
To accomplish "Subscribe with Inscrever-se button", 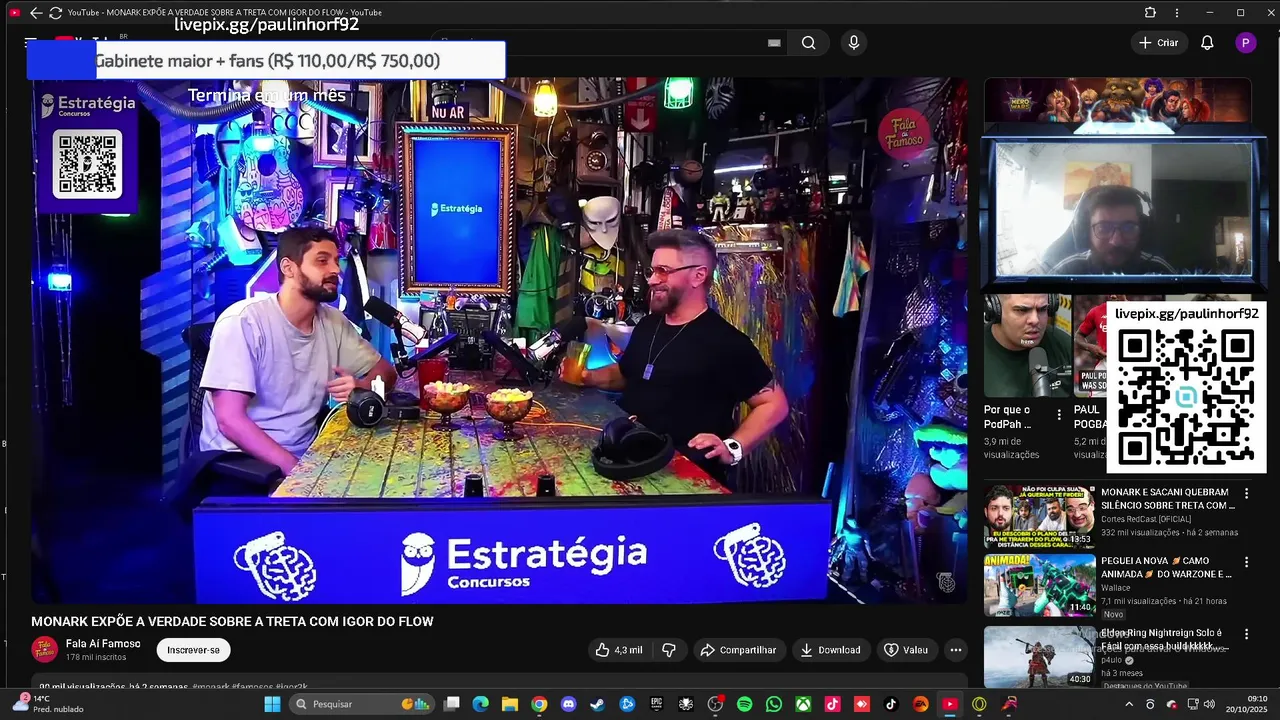I will click(x=193, y=650).
